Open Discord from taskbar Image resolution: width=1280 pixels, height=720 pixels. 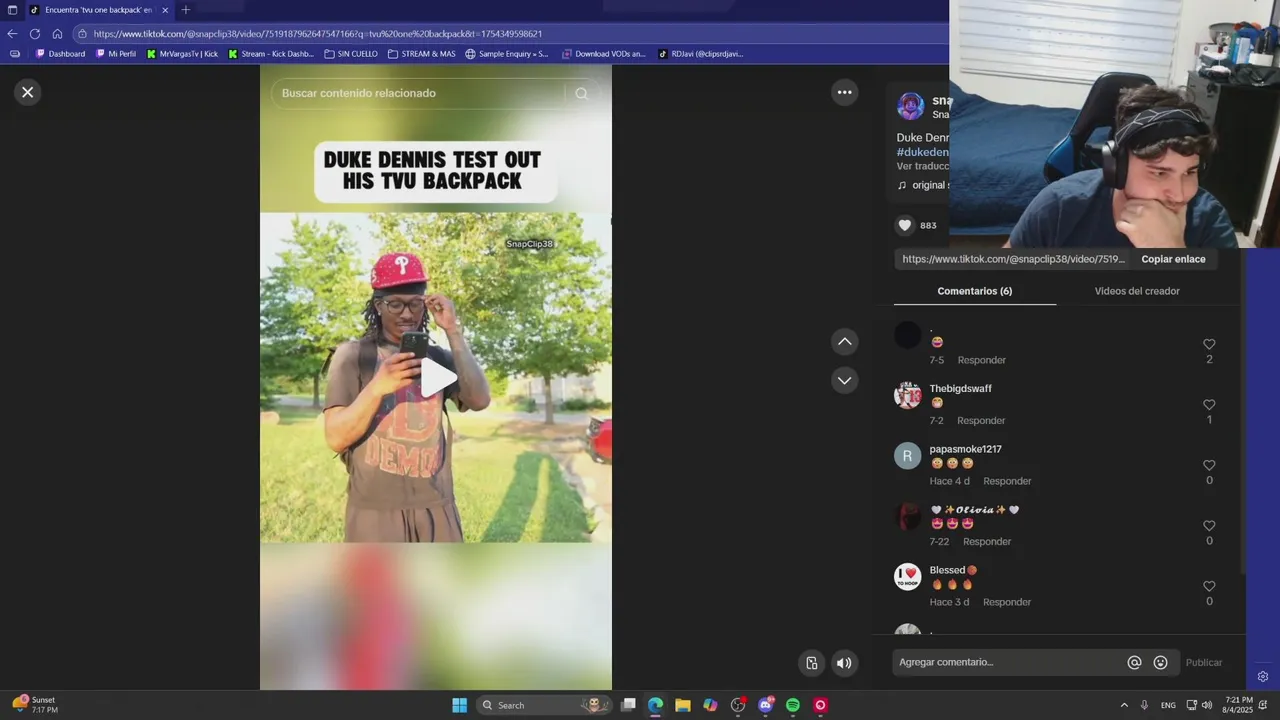pos(766,705)
